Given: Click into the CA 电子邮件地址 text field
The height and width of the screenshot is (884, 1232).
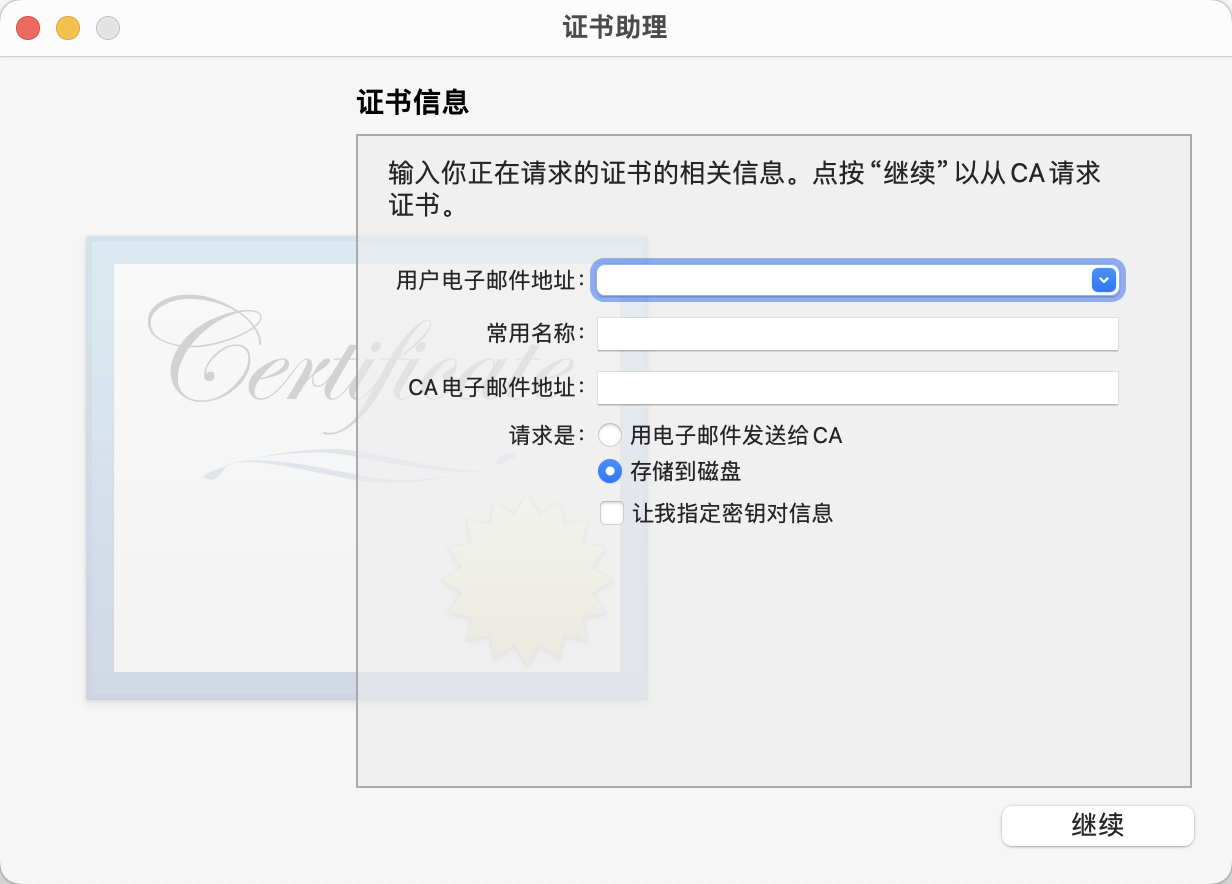Looking at the screenshot, I should pos(858,388).
